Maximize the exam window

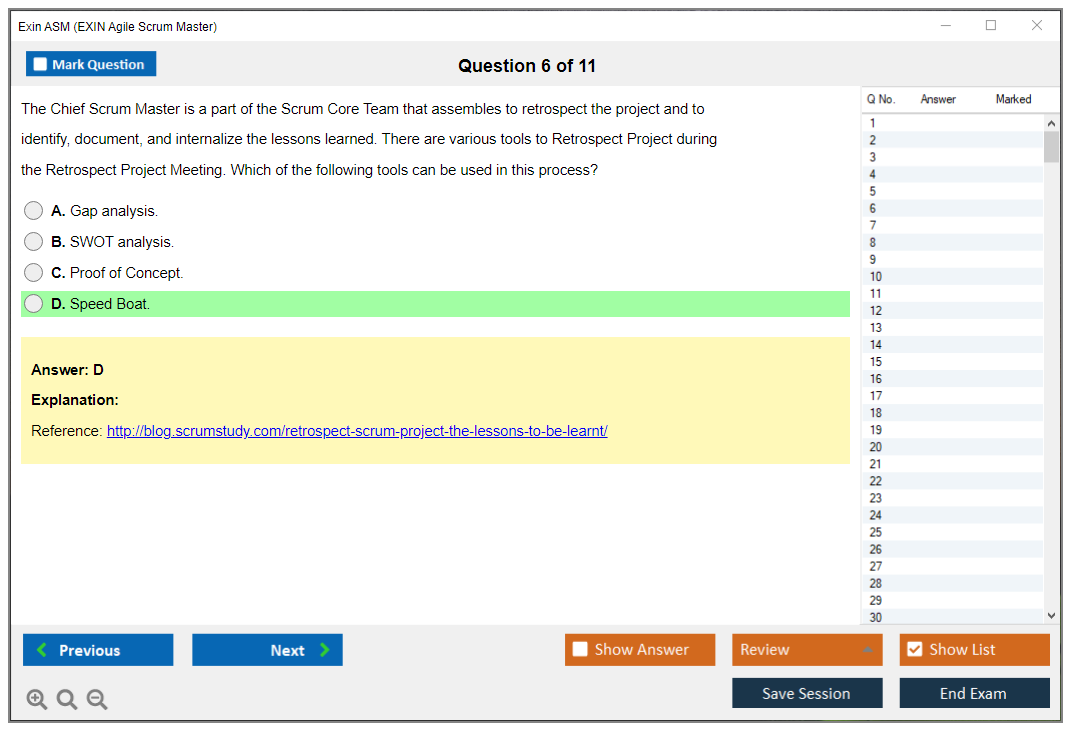coord(991,26)
